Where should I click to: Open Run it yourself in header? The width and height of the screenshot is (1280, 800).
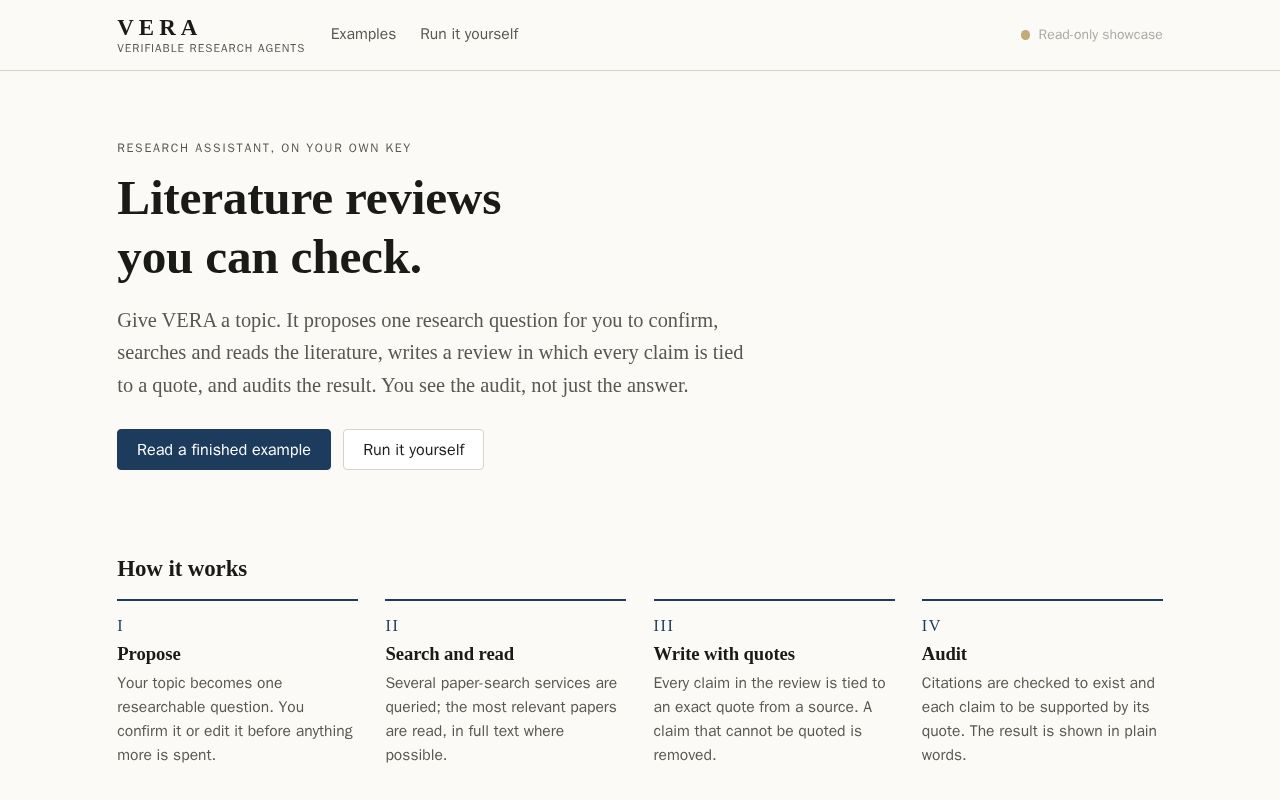click(469, 34)
